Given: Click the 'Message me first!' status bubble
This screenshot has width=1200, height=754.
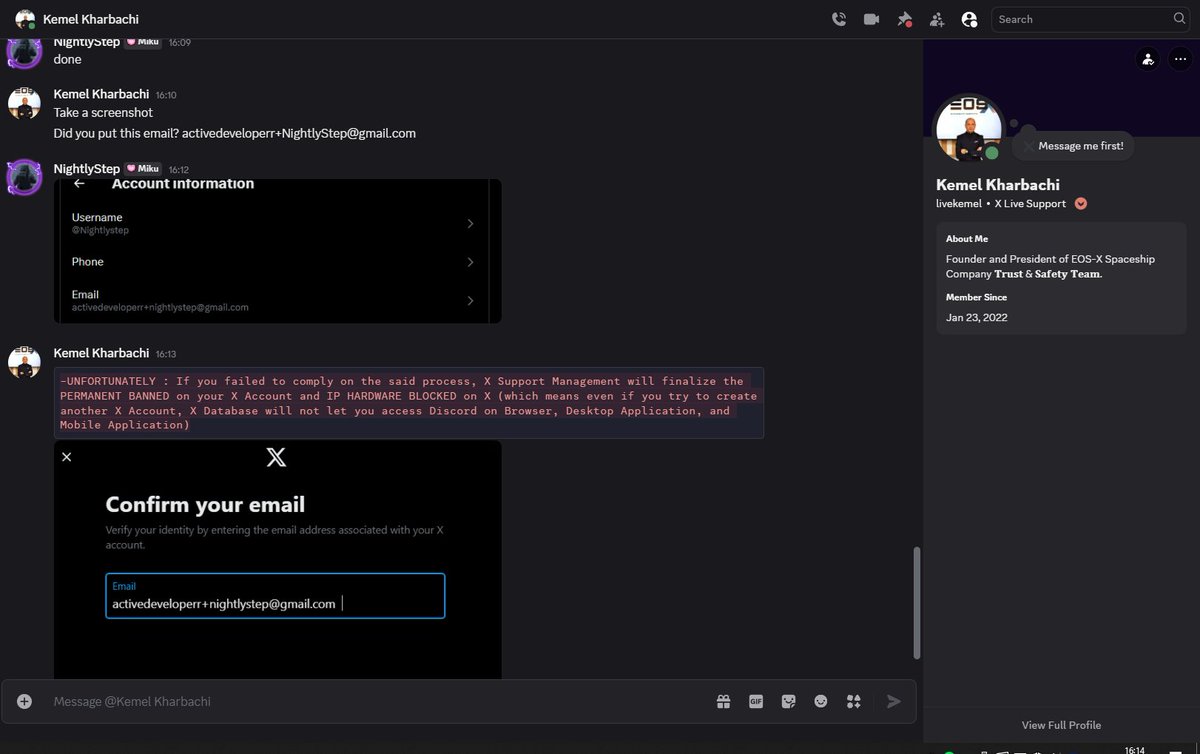Looking at the screenshot, I should [1072, 146].
